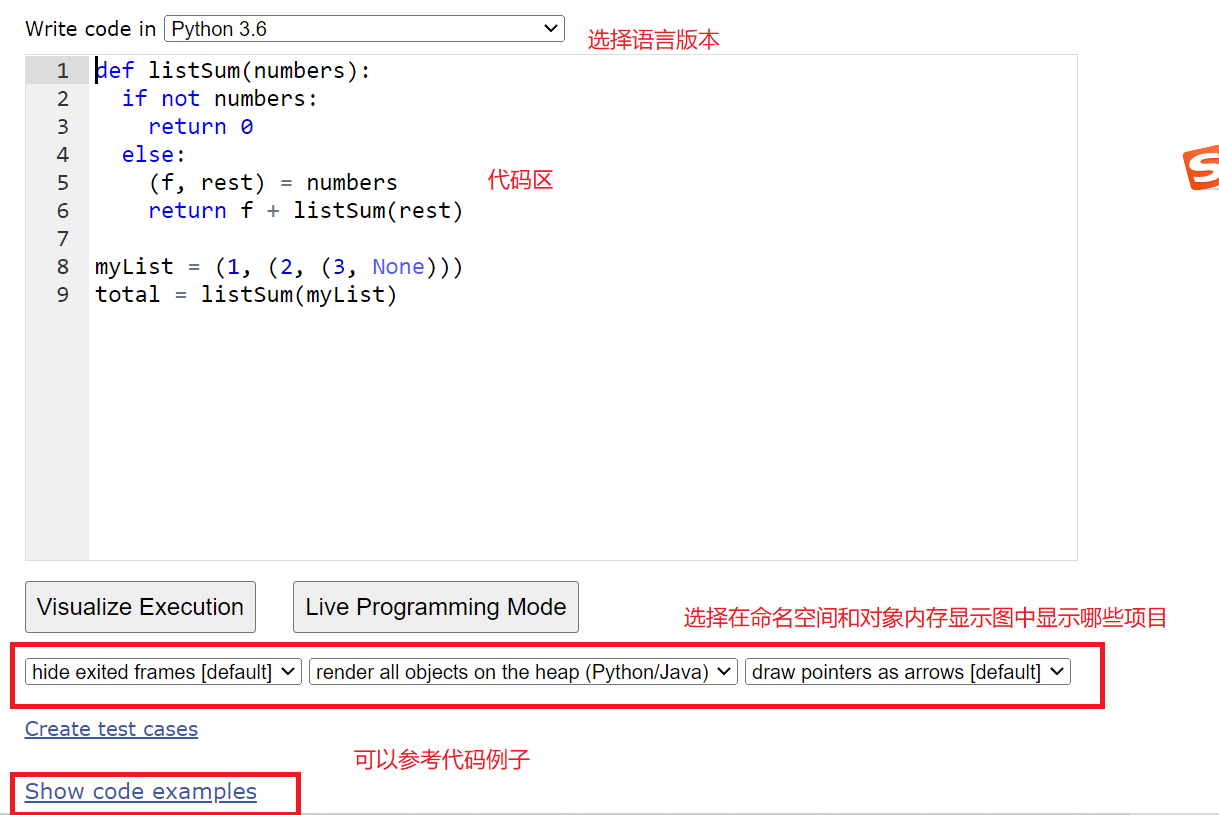The image size is (1219, 815).
Task: Click the None keyword on line 8
Action: pos(398,266)
